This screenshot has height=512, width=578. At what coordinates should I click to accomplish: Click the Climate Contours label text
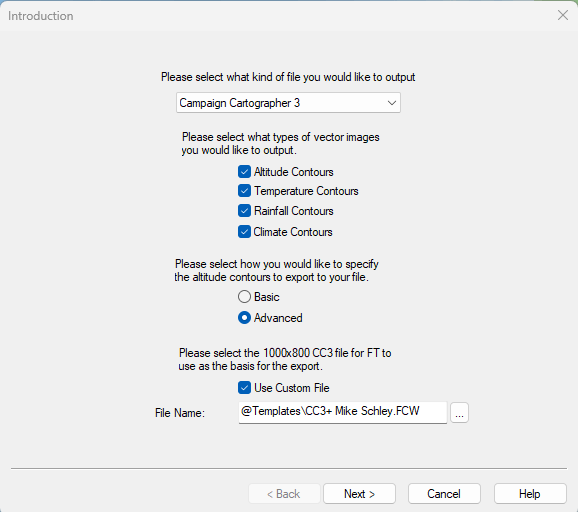point(293,232)
